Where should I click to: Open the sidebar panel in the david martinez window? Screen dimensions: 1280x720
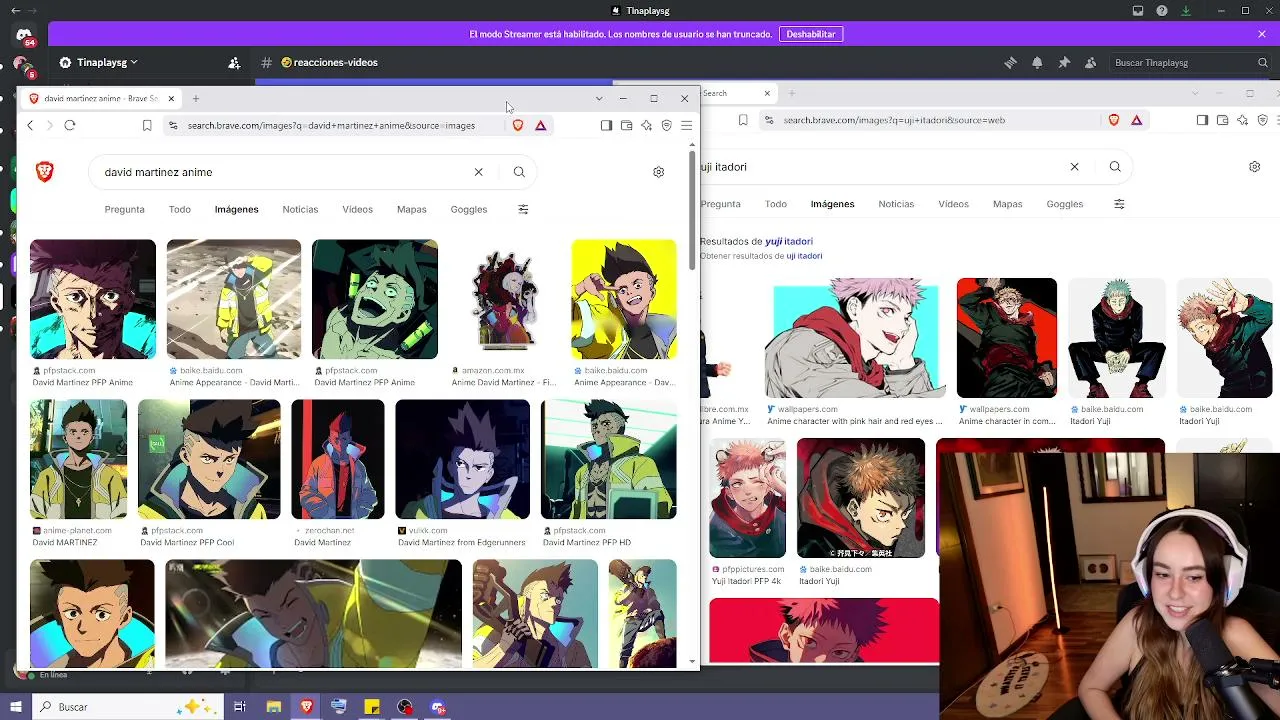click(x=606, y=125)
